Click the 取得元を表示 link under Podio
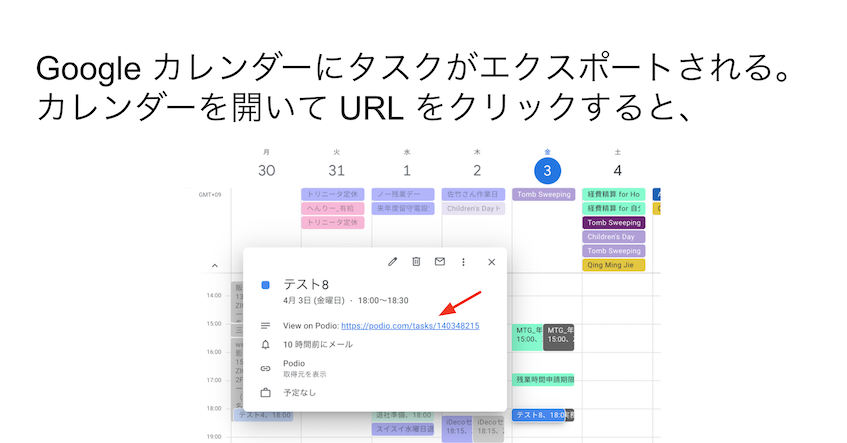This screenshot has height=443, width=847. click(x=304, y=374)
